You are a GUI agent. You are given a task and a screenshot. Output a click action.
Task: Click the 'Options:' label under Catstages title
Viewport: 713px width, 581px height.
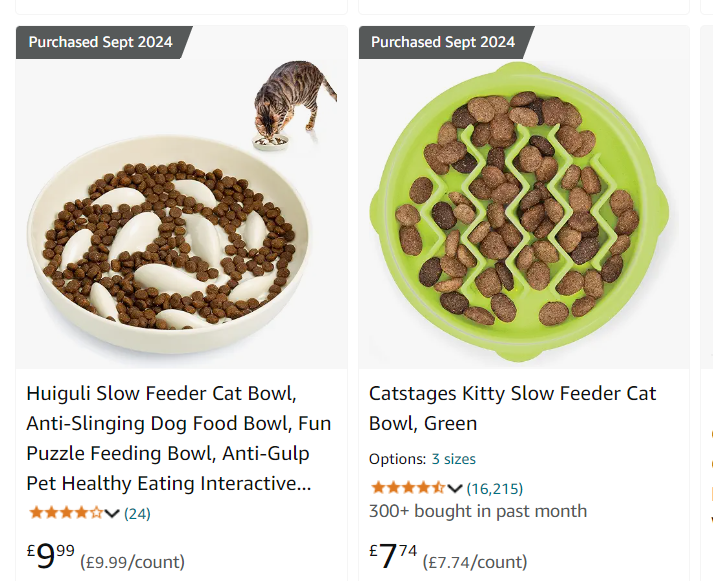[x=397, y=459]
